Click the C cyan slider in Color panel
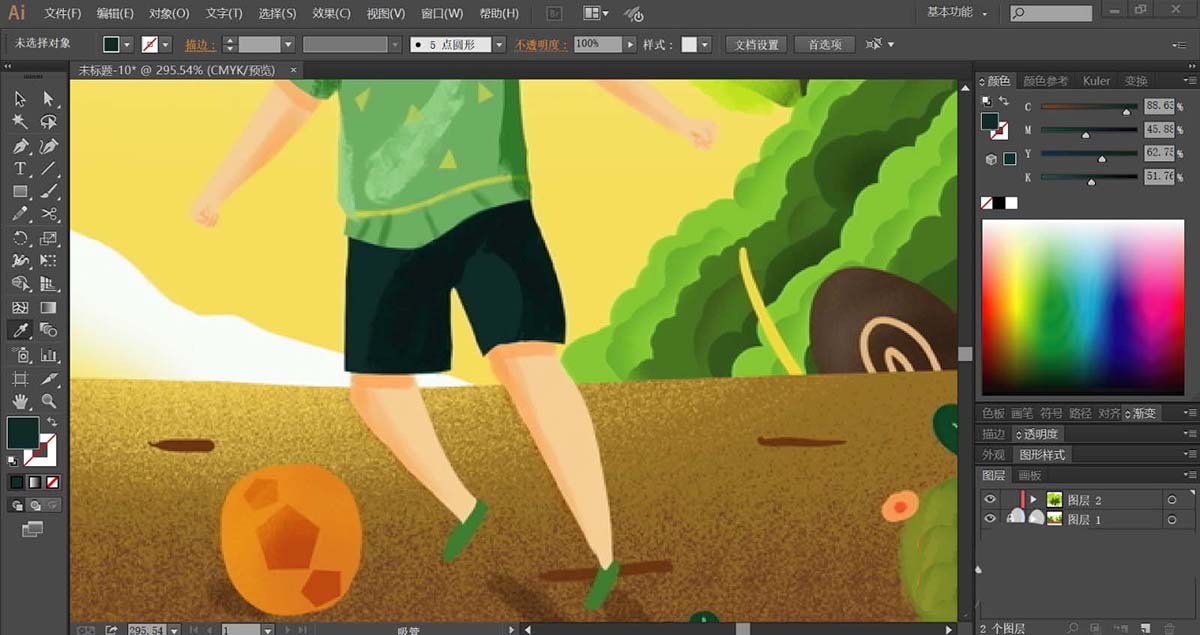The height and width of the screenshot is (635, 1200). pos(1088,107)
